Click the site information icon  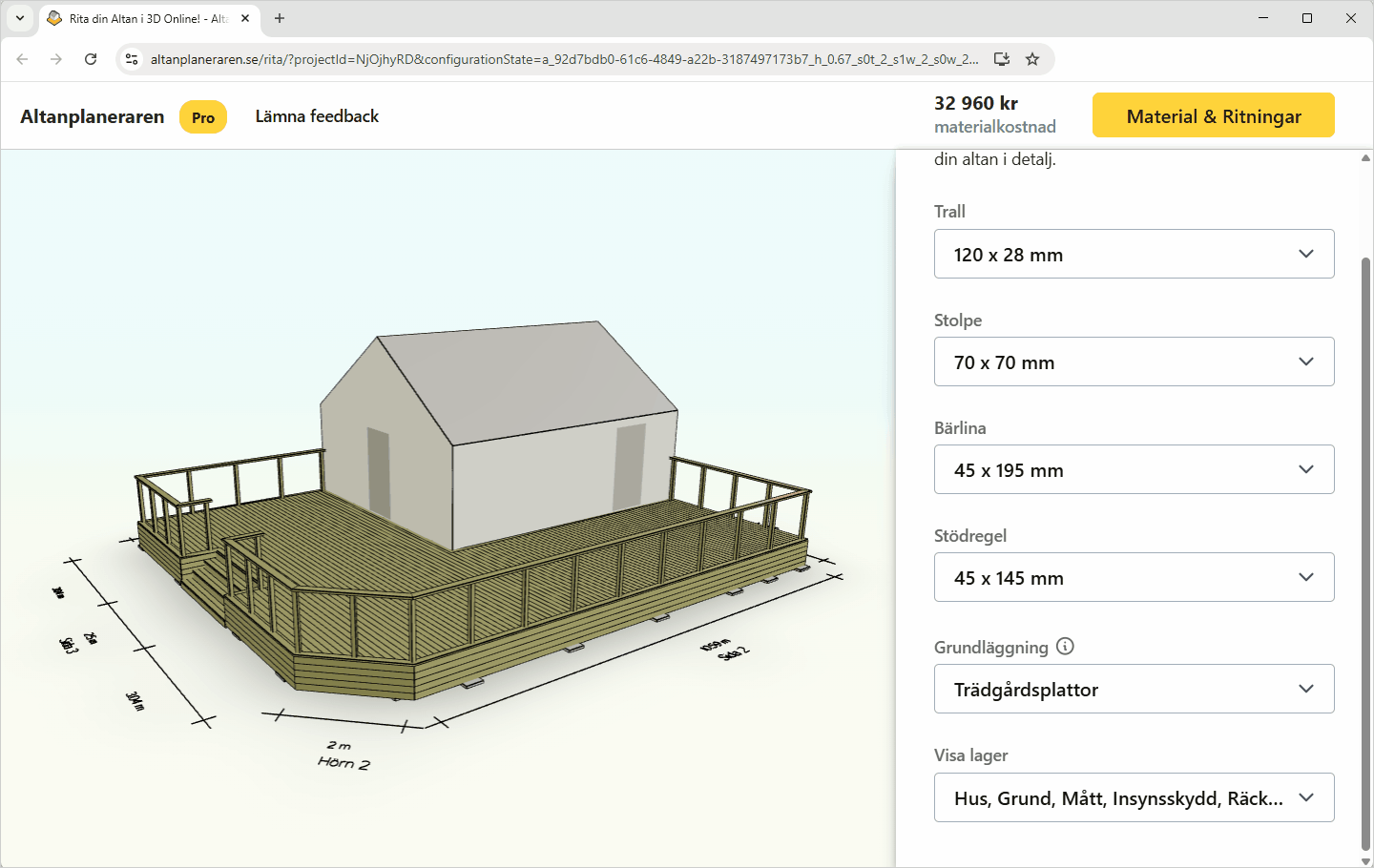click(133, 59)
